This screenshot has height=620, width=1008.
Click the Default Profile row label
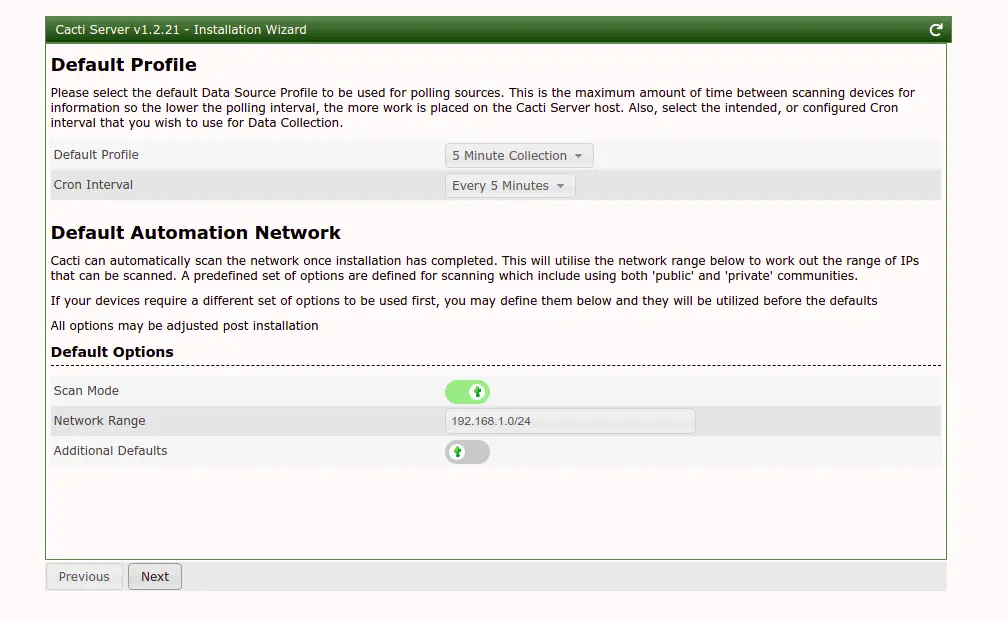coord(96,155)
